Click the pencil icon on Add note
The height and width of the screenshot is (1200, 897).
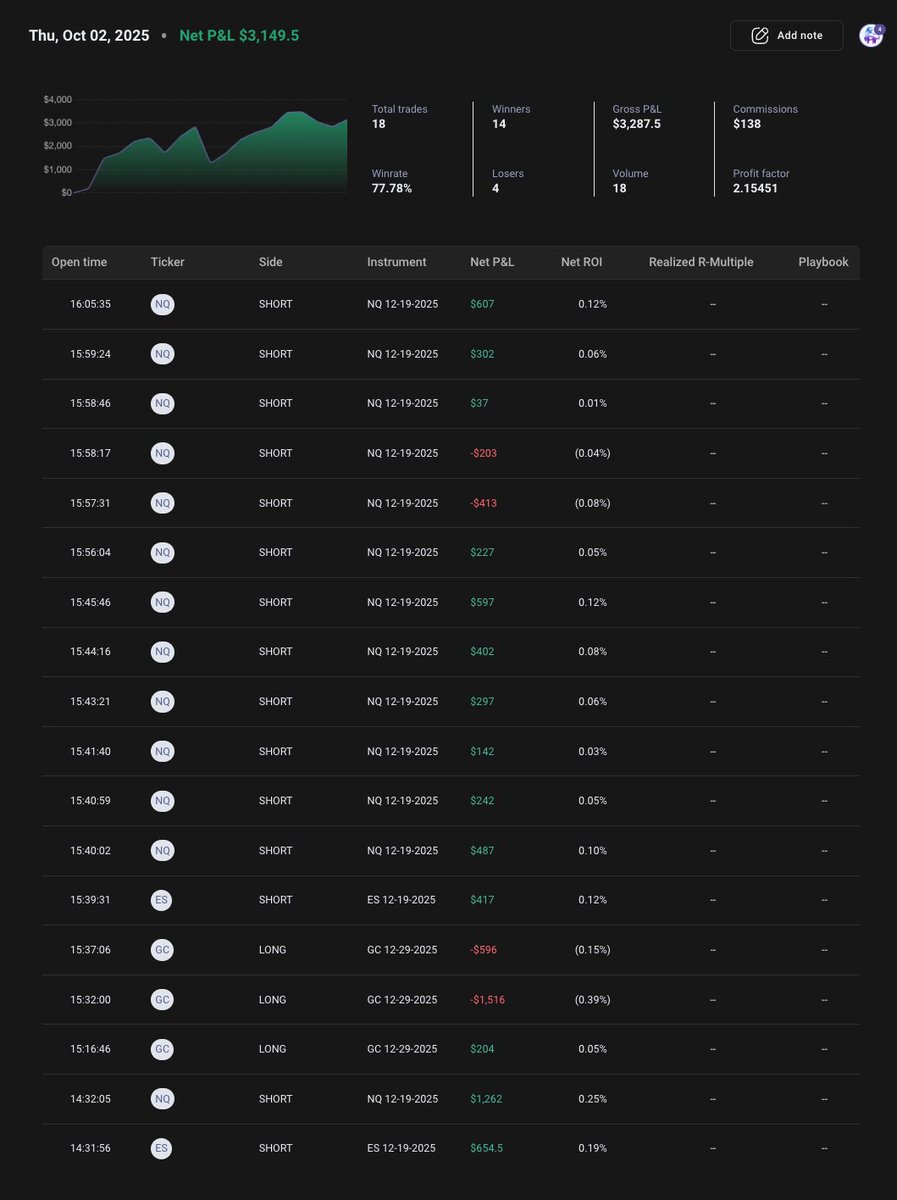pos(760,35)
